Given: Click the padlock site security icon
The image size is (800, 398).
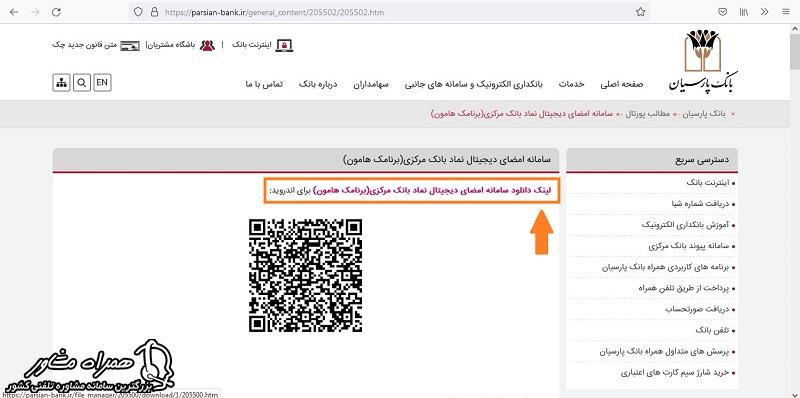Looking at the screenshot, I should pos(154,12).
